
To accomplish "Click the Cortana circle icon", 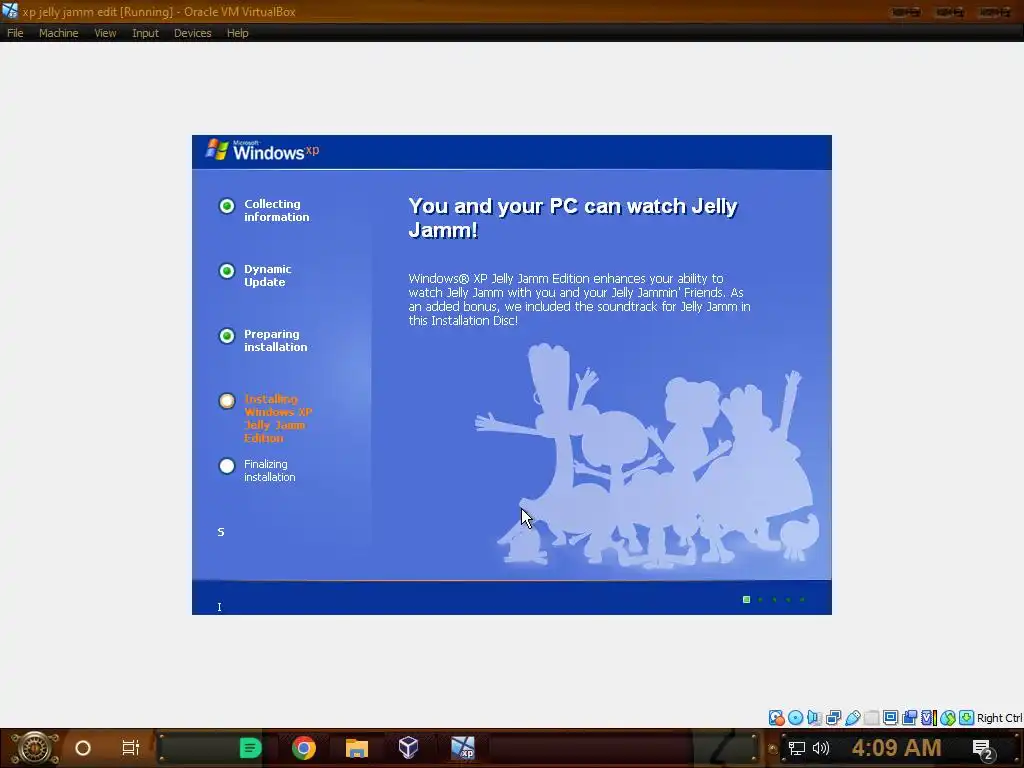I will [83, 748].
